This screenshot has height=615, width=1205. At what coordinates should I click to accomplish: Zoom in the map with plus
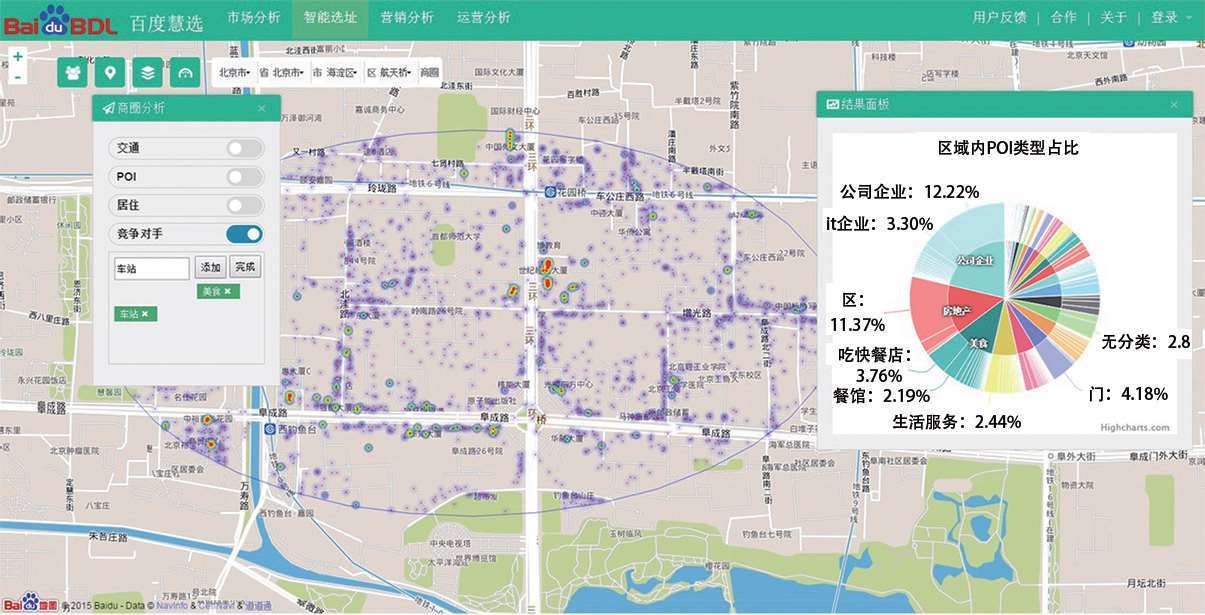[x=18, y=57]
